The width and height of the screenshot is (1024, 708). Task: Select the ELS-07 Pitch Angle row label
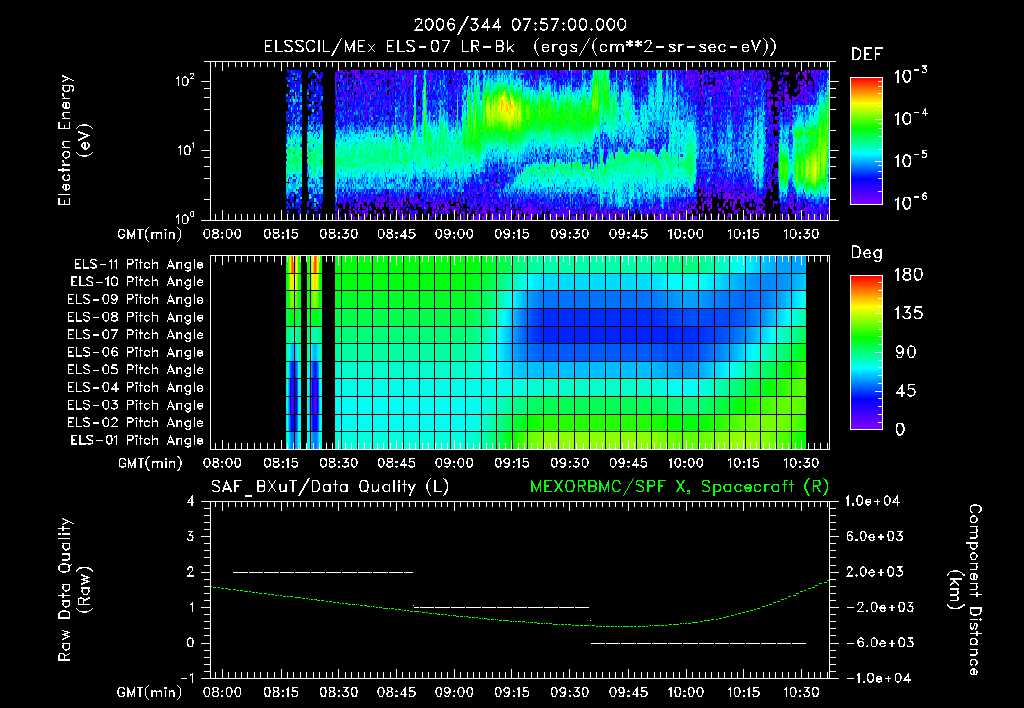[x=135, y=334]
